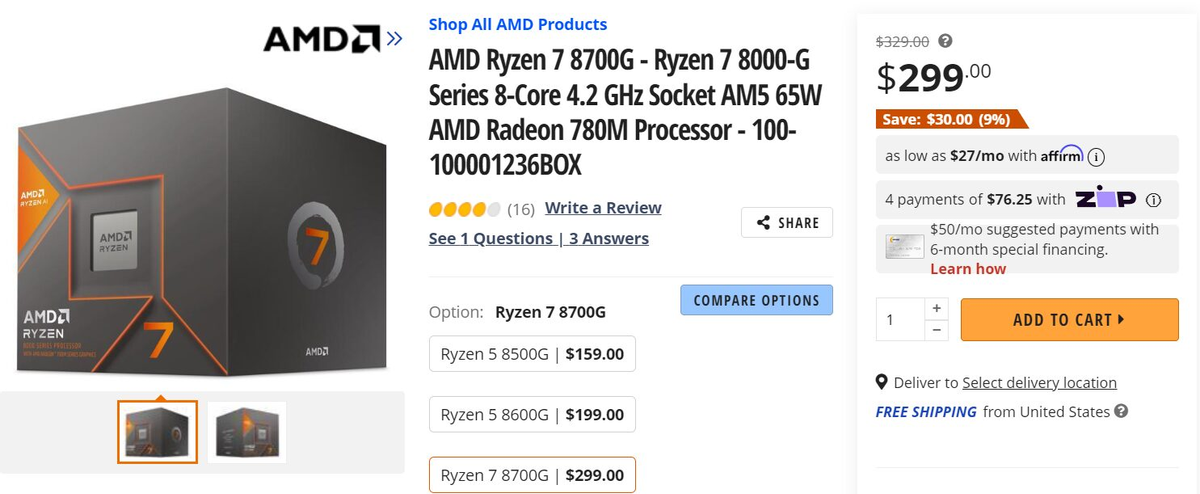
Task: Open the Zip payments info icon
Action: 1153,199
